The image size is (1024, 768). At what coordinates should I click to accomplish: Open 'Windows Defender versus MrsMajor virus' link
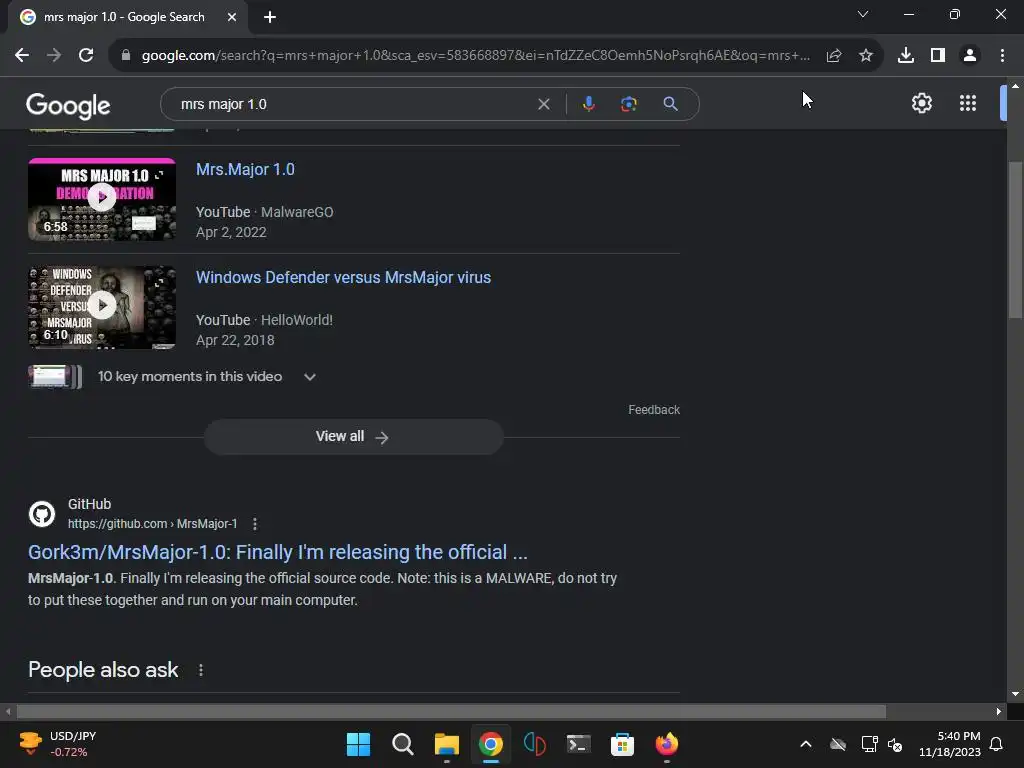(344, 278)
